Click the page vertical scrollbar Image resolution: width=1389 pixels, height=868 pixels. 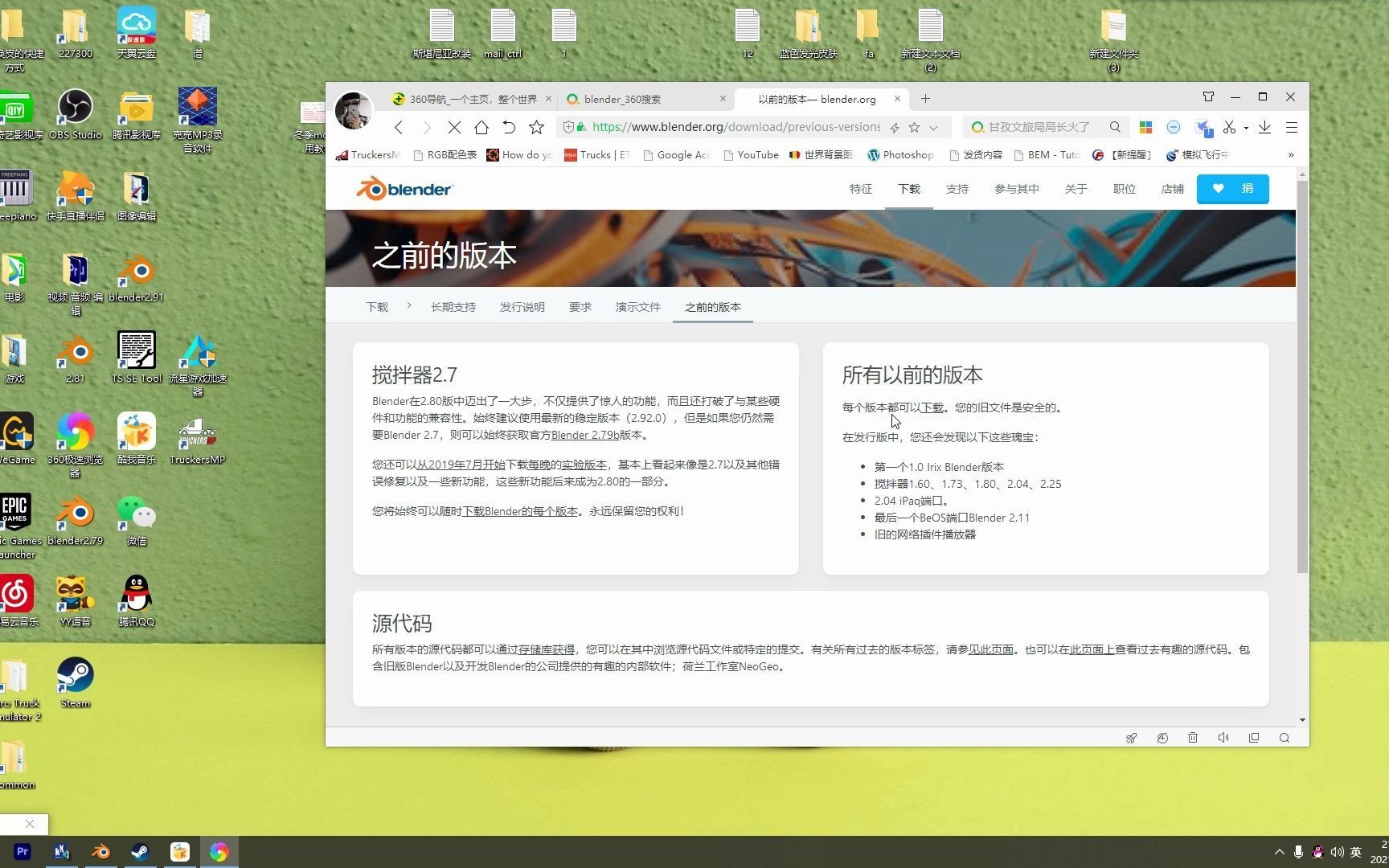(1302, 378)
